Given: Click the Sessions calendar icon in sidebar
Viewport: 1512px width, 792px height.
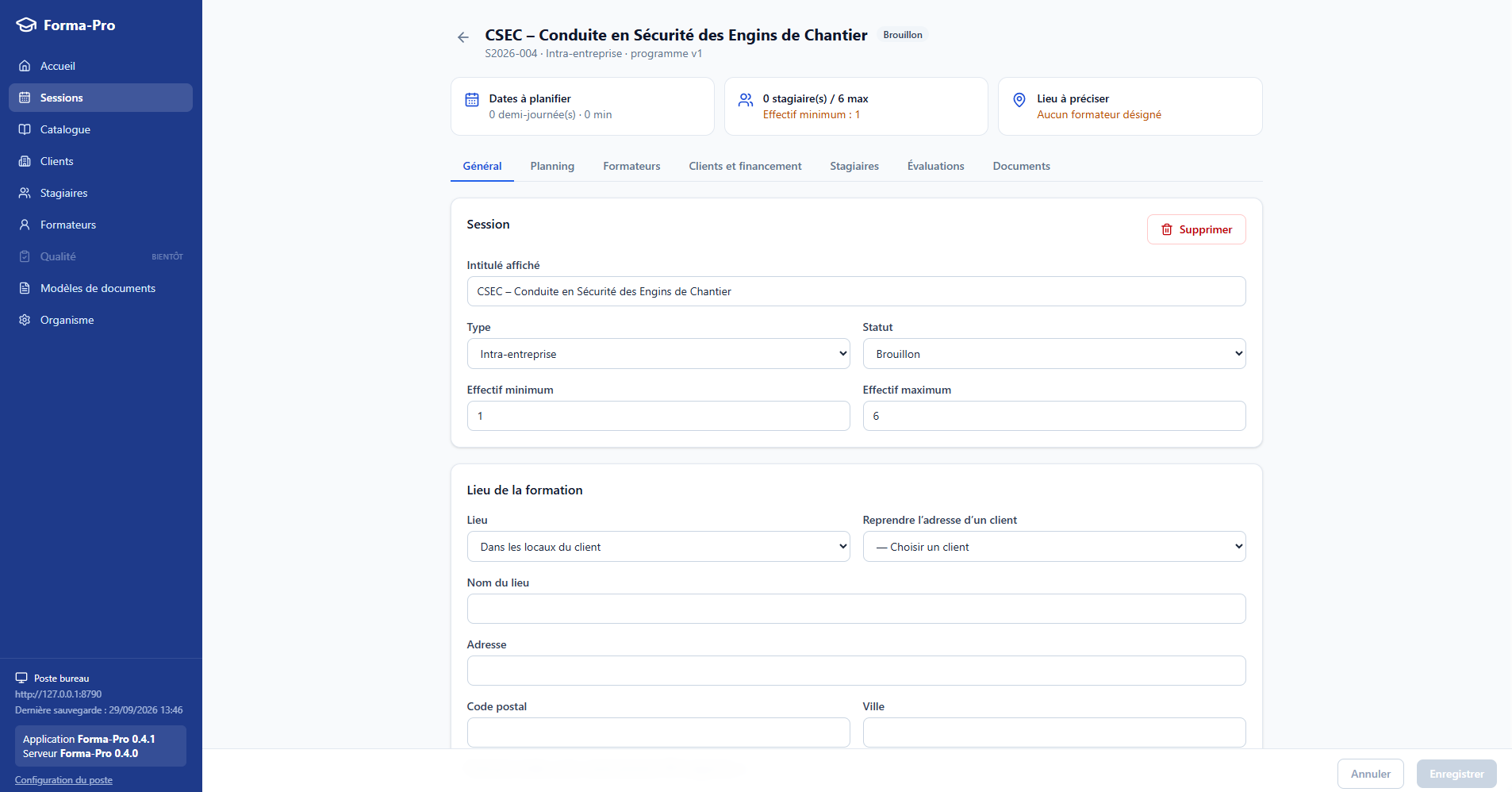Looking at the screenshot, I should click(25, 98).
